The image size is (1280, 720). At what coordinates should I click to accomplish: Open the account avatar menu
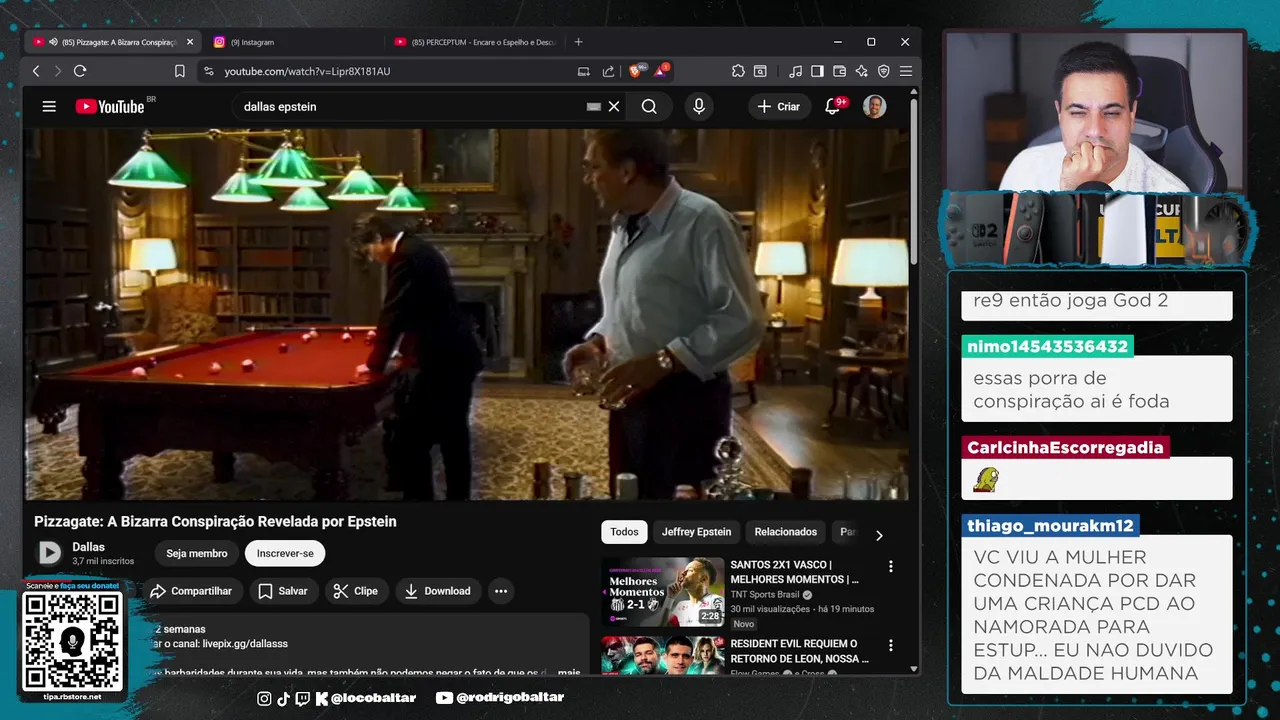[x=874, y=106]
